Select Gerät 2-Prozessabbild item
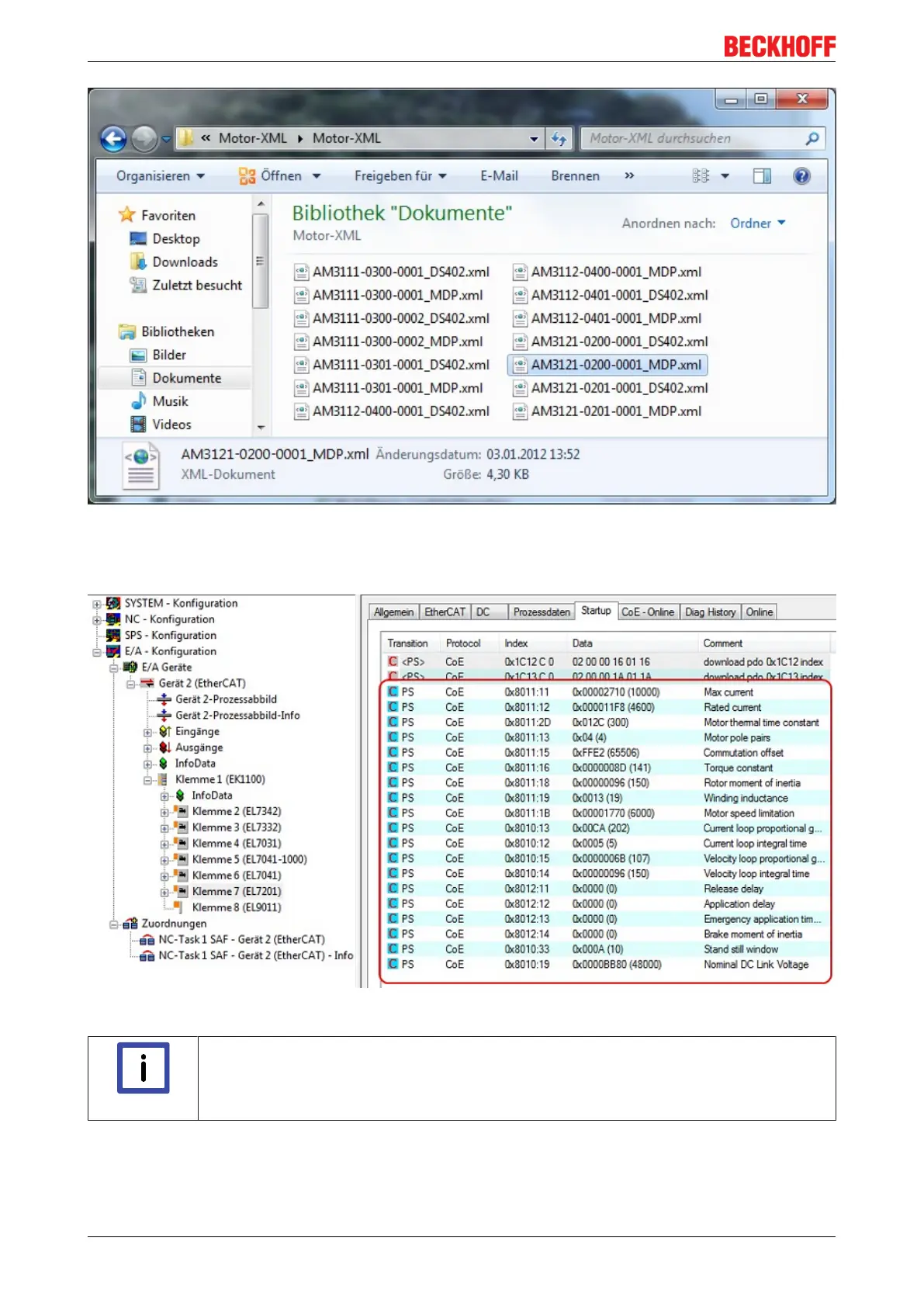The image size is (924, 1307). point(226,699)
